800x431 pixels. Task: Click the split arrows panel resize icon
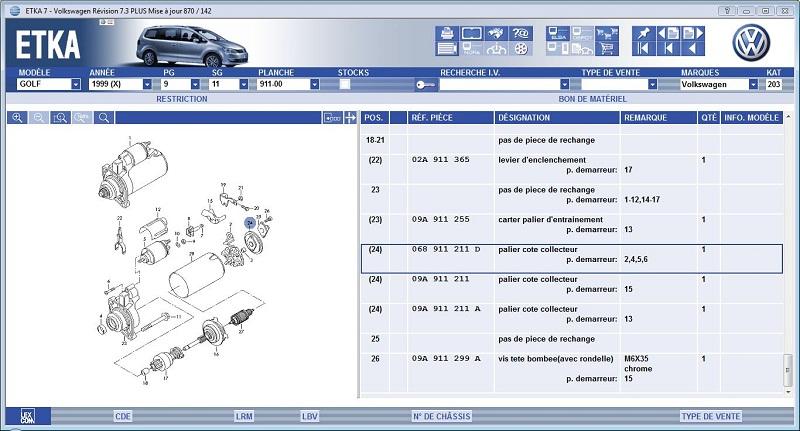tap(350, 118)
